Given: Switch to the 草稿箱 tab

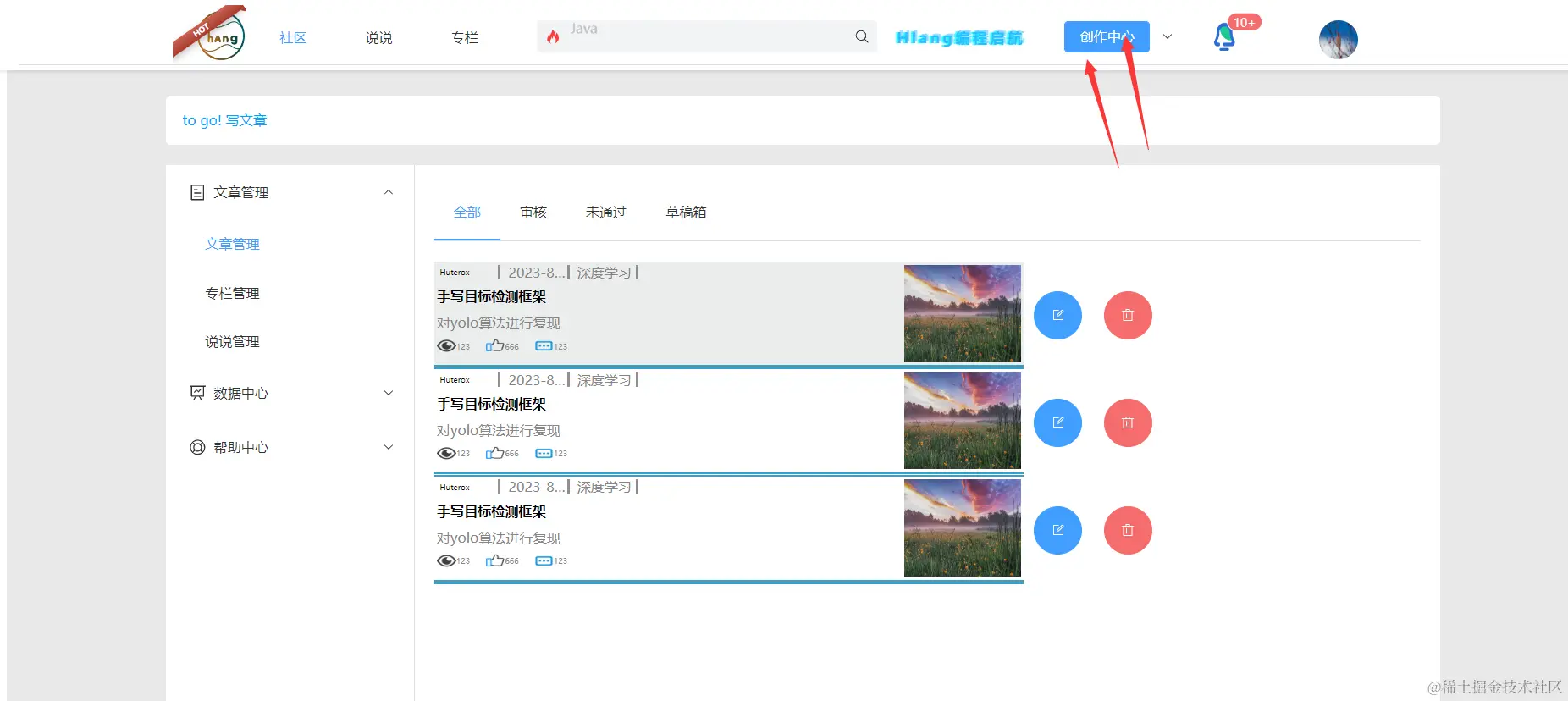Looking at the screenshot, I should 686,213.
